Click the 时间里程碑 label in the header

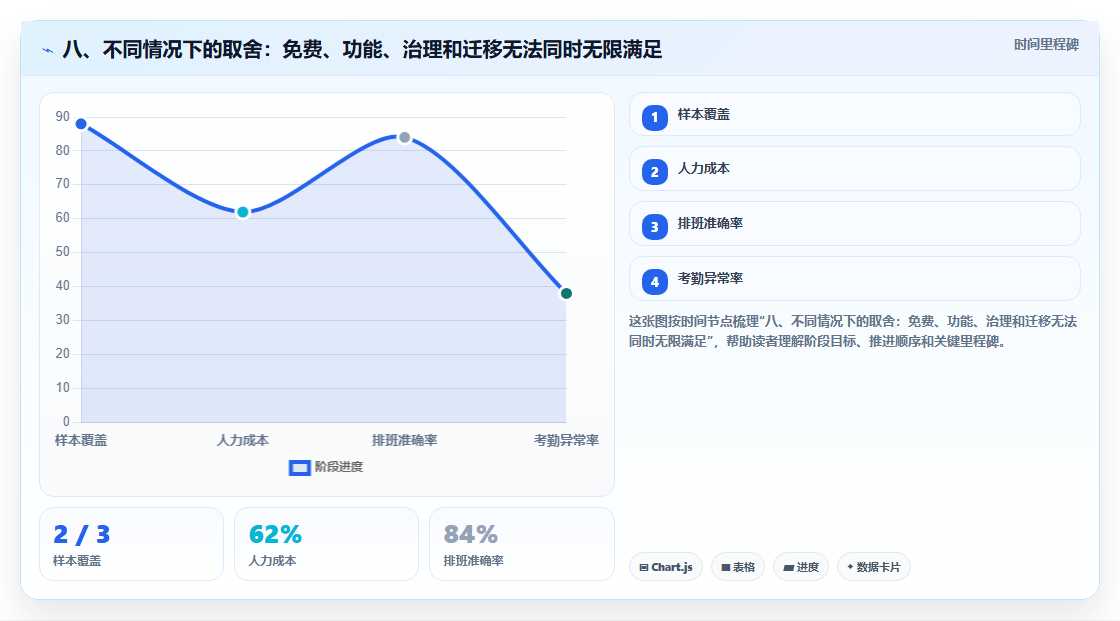pyautogui.click(x=1046, y=44)
